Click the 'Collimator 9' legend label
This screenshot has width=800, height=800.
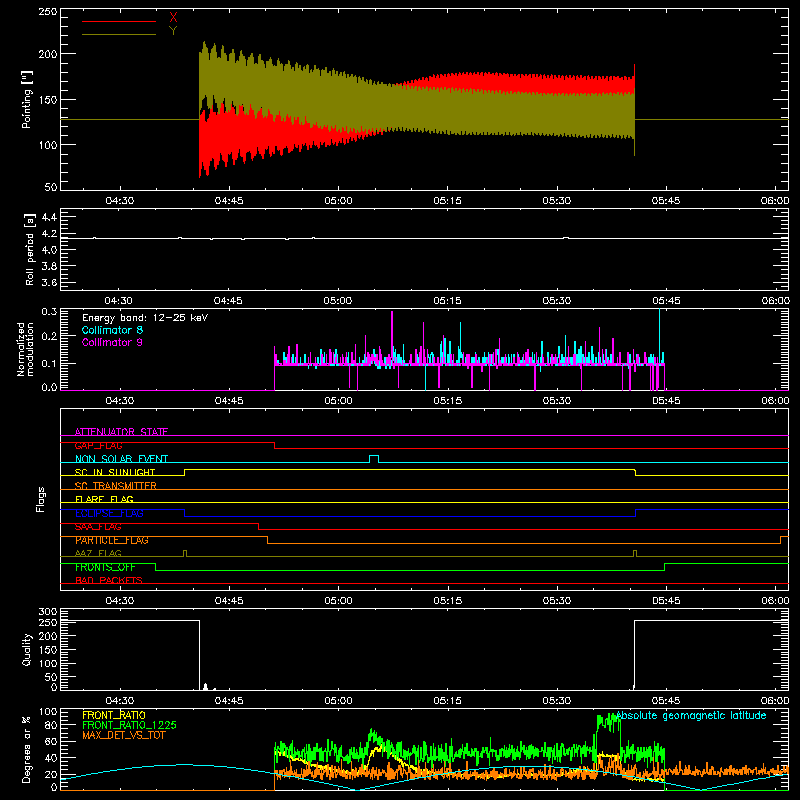(112, 342)
